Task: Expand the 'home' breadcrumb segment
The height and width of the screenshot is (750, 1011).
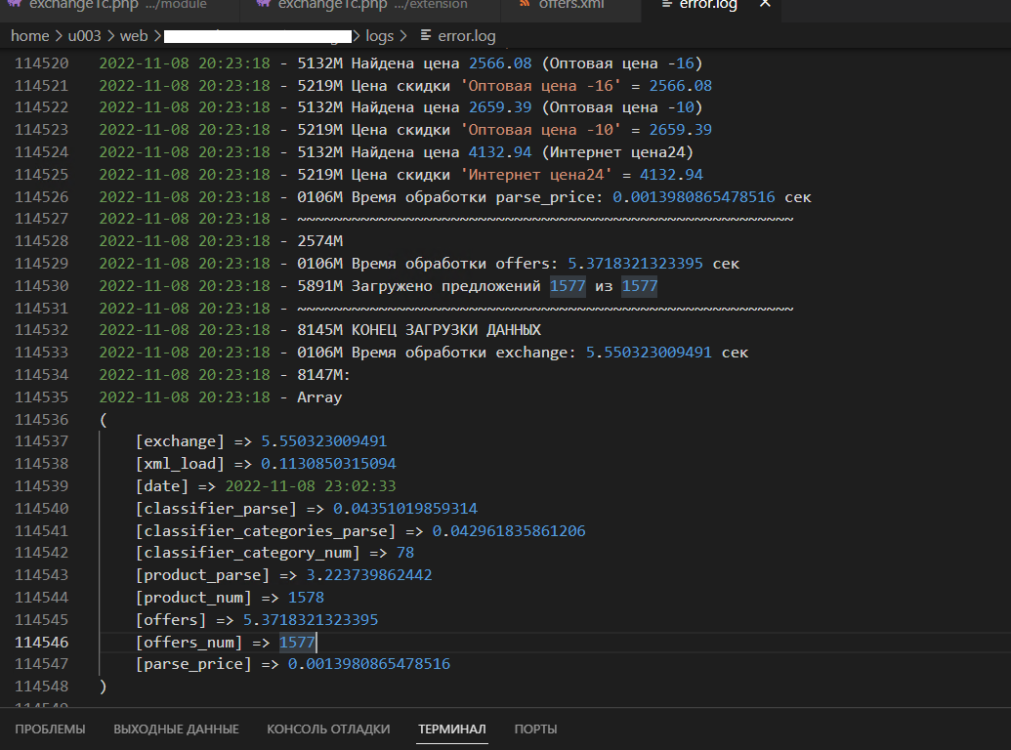Action: click(x=29, y=36)
